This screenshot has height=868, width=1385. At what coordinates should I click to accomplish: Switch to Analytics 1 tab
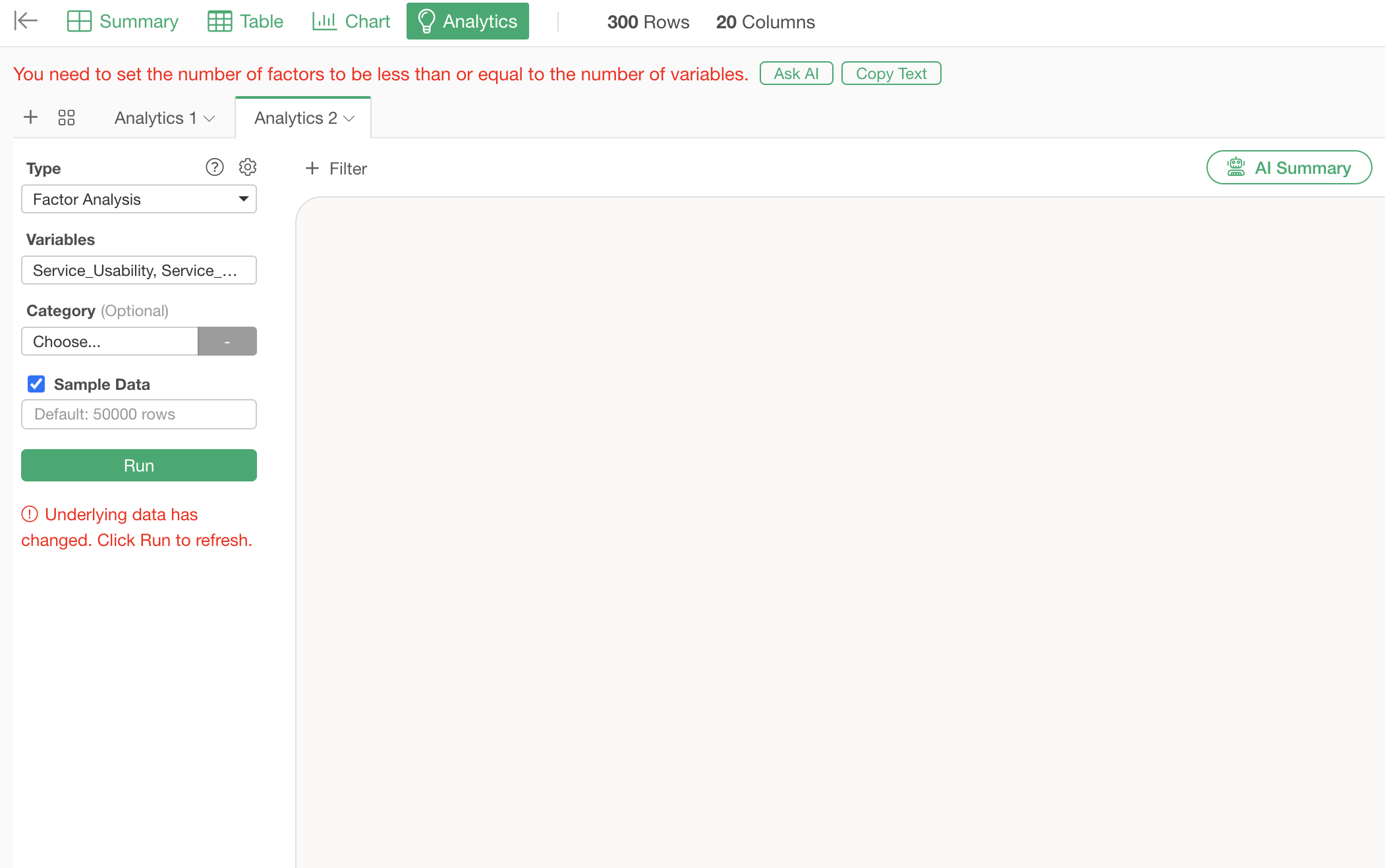pos(155,118)
